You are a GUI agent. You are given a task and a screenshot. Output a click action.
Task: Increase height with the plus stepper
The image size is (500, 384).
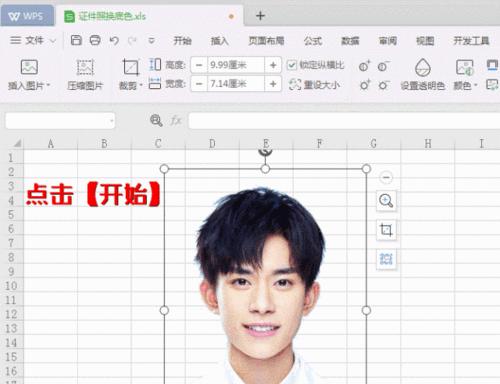point(273,65)
